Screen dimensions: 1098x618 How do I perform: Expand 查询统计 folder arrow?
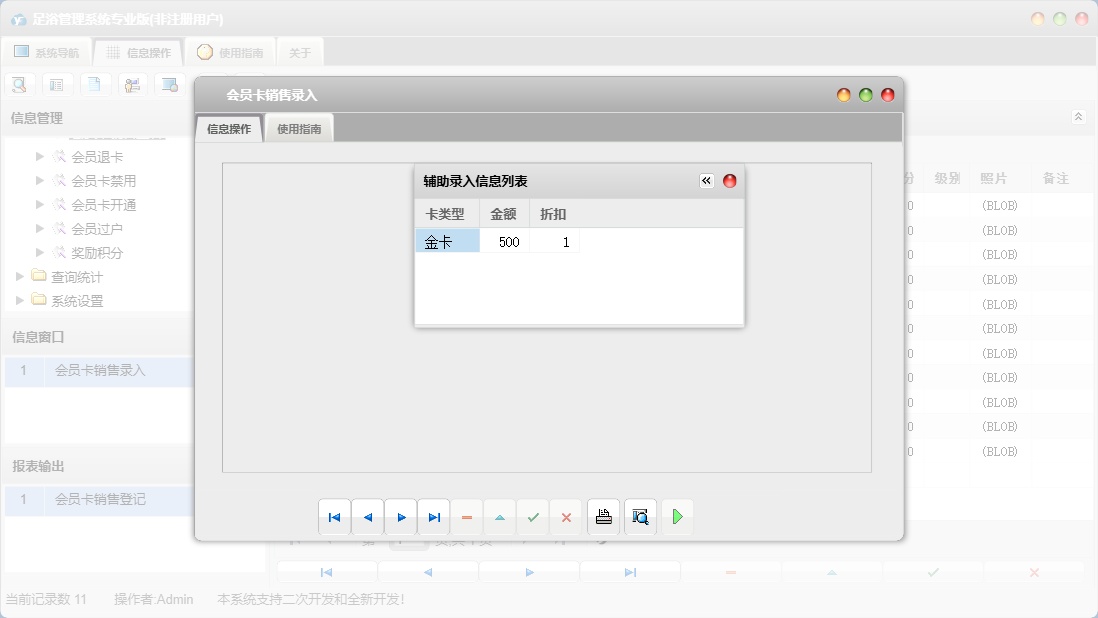click(x=20, y=276)
